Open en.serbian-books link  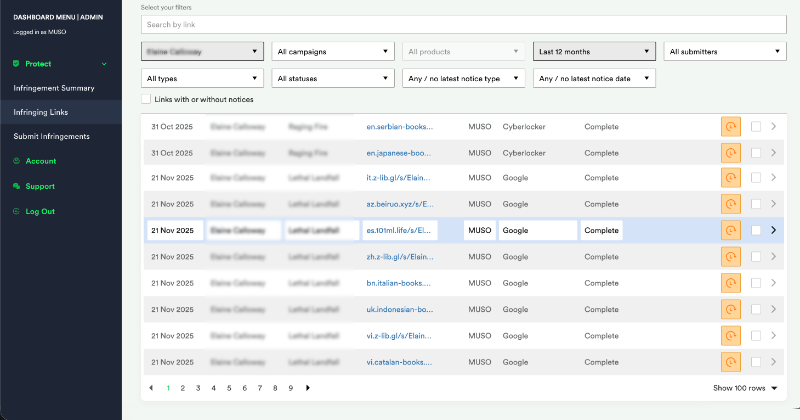[399, 127]
